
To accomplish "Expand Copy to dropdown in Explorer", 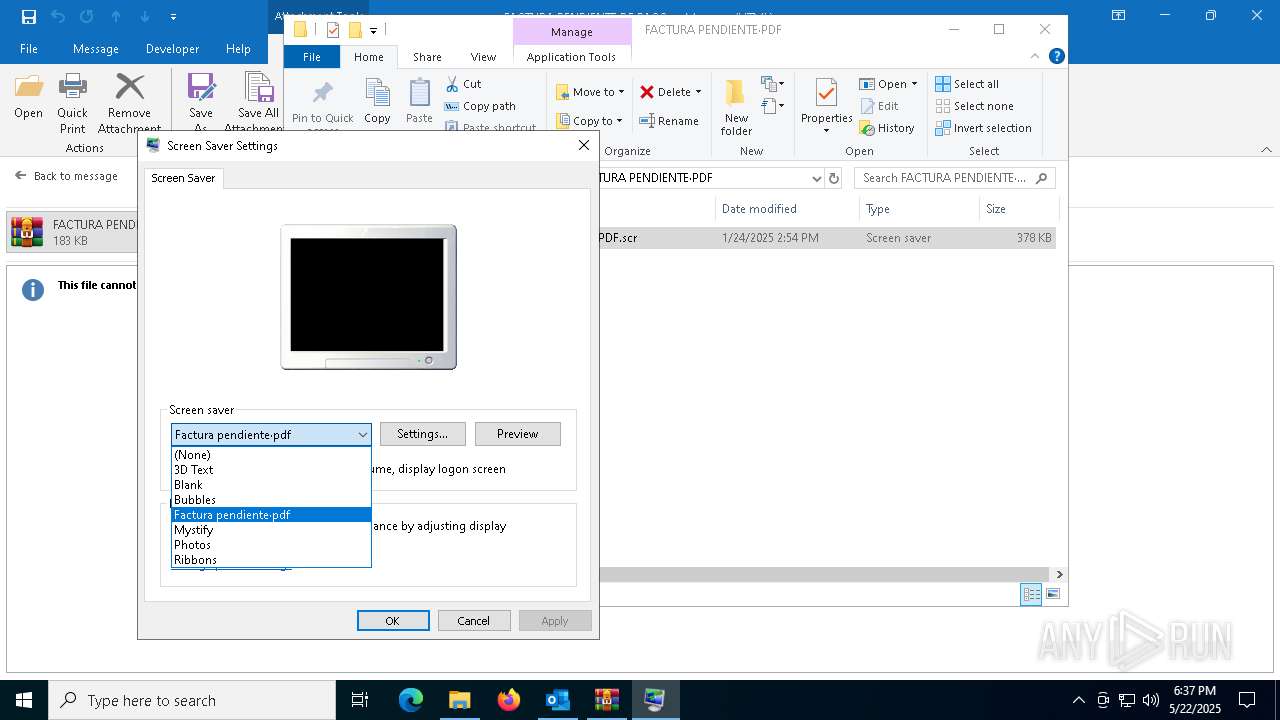I will 619,121.
